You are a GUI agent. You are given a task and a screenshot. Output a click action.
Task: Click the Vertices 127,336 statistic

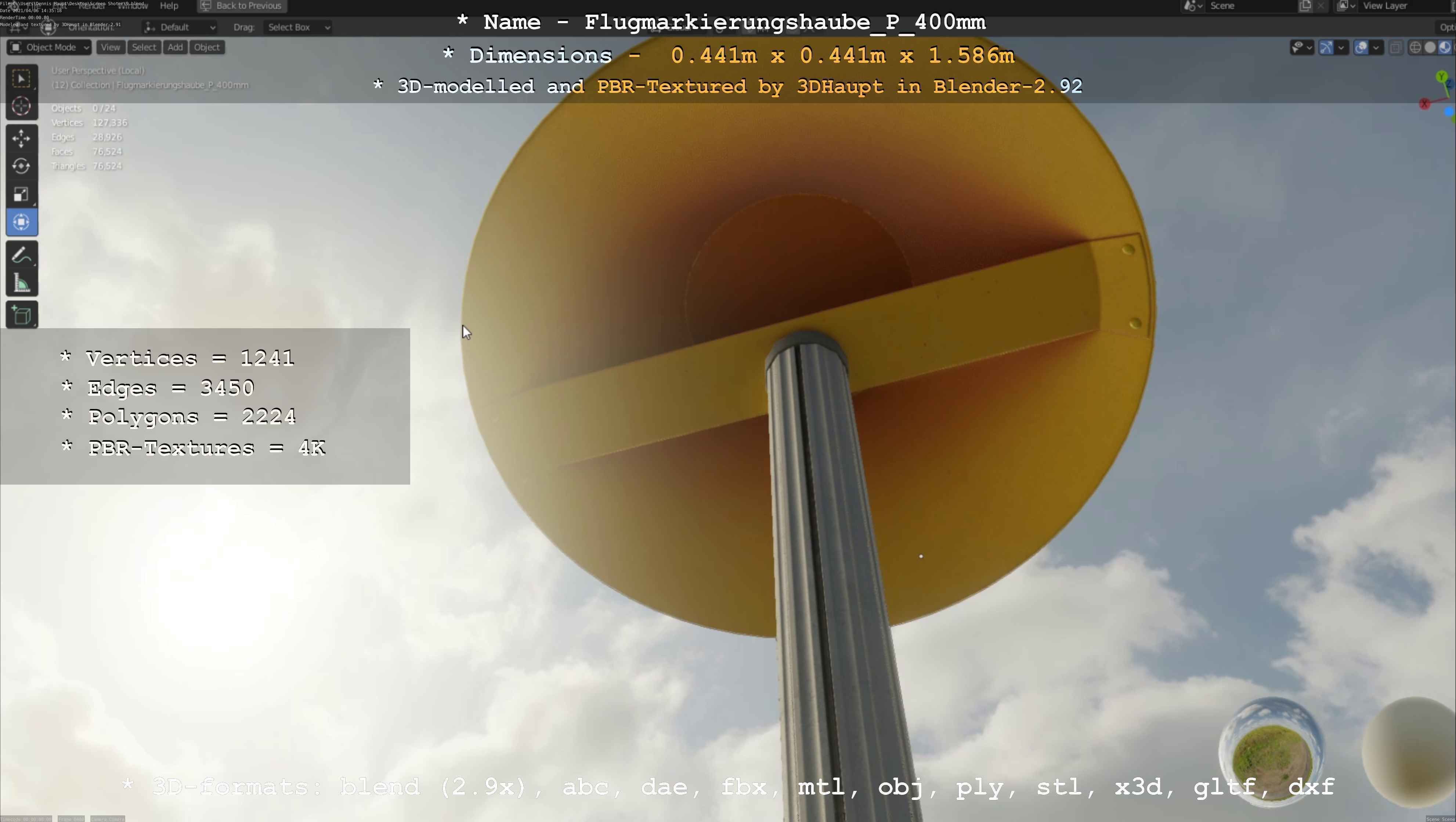click(89, 123)
